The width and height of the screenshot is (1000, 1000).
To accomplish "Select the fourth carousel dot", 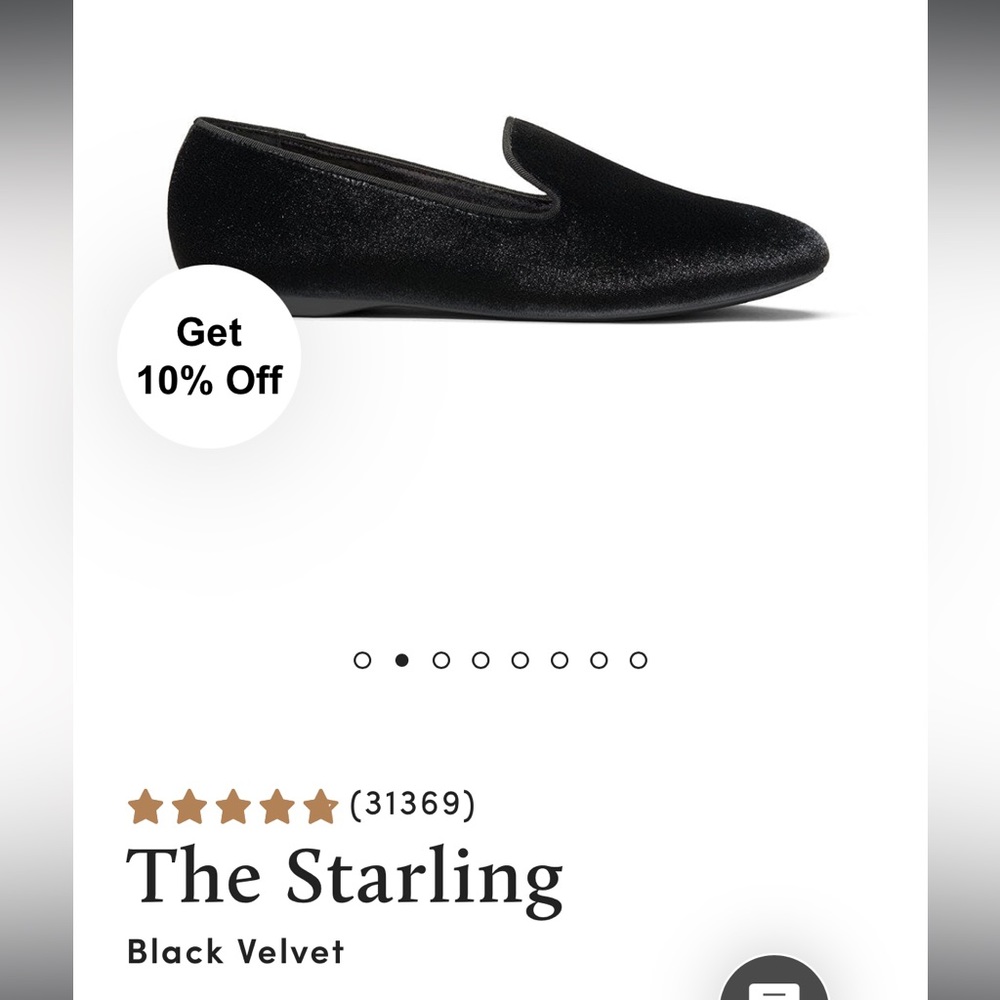I will (480, 659).
